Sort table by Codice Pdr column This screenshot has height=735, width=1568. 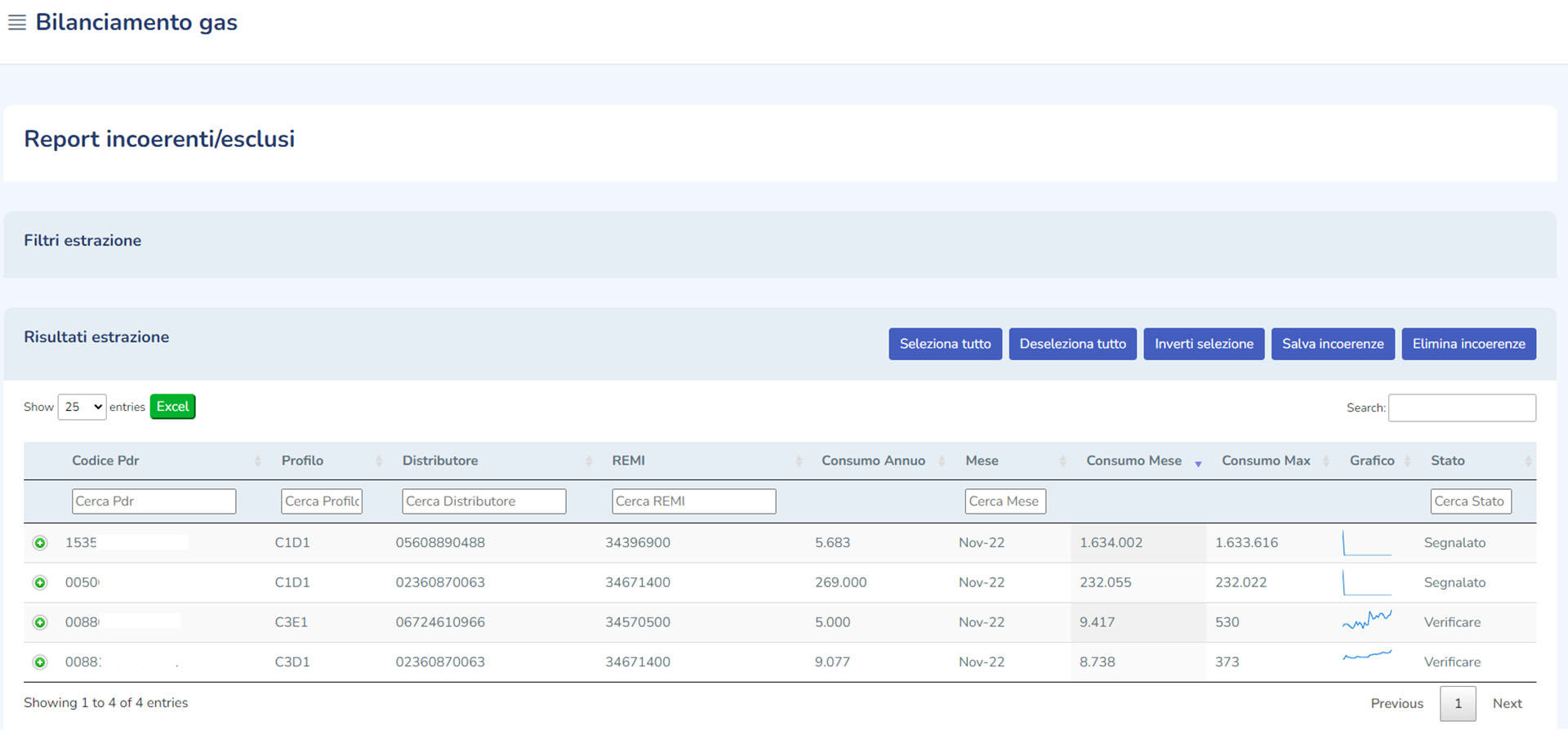coord(105,461)
